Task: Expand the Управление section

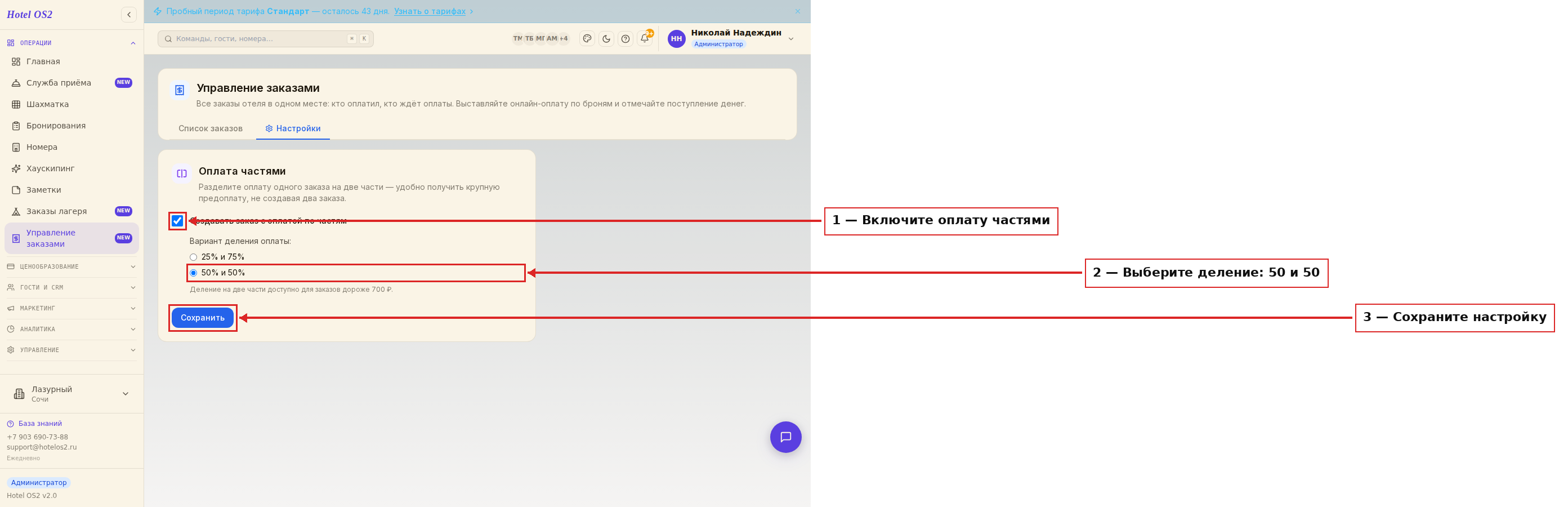Action: [72, 350]
